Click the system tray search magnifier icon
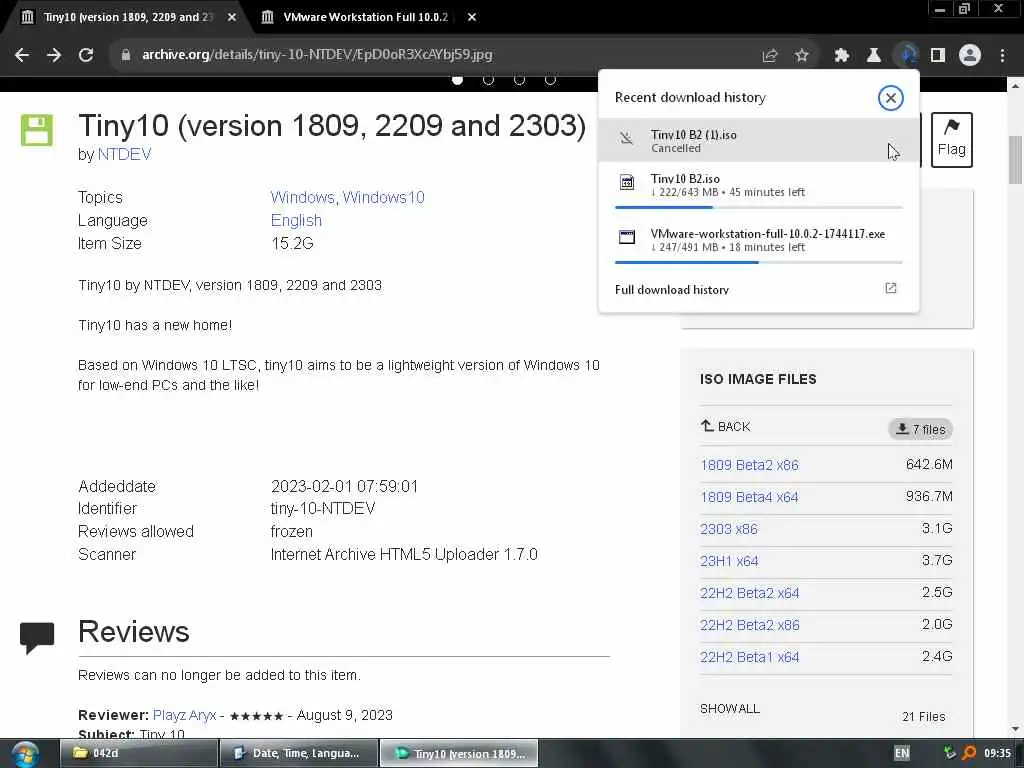Viewport: 1024px width, 768px height. coord(968,753)
